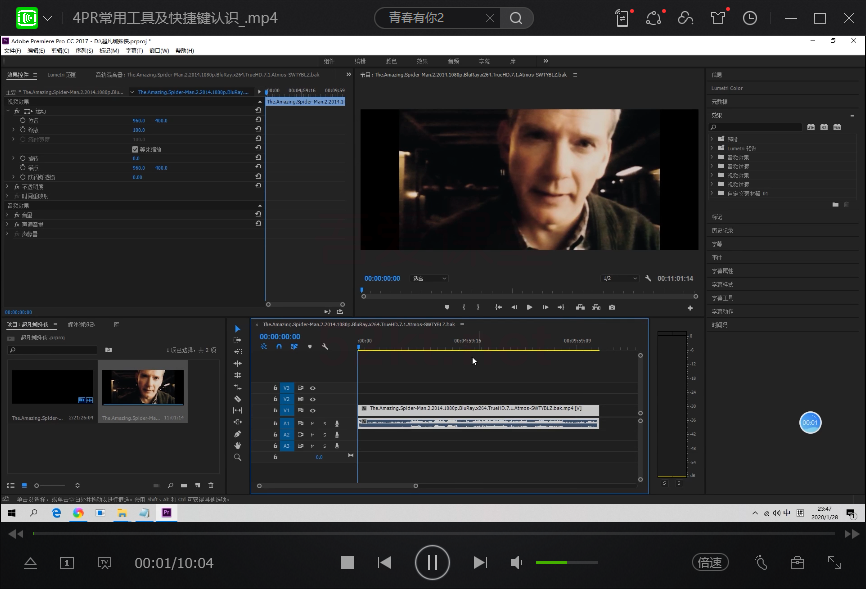Open the dropdown arrow beside the player logo
The height and width of the screenshot is (589, 866).
click(48, 18)
